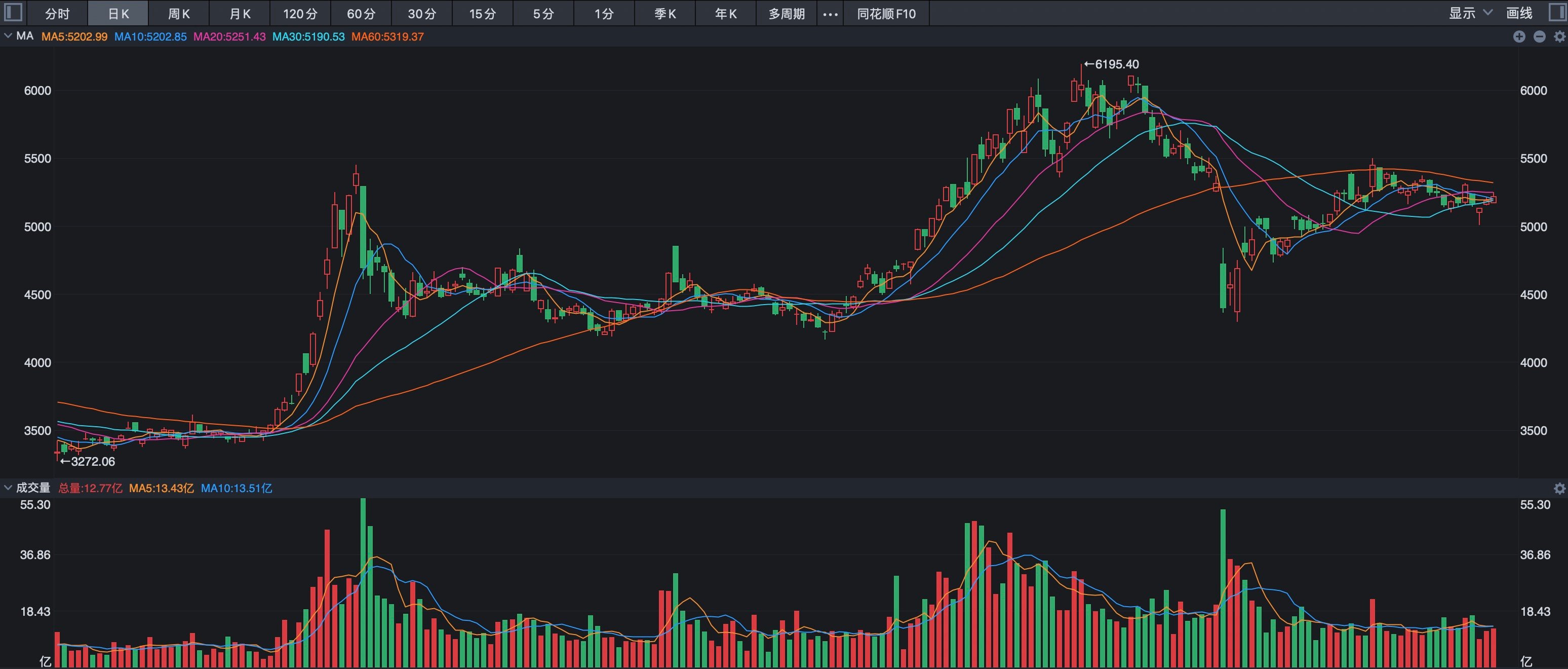1568x669 pixels.
Task: Open MA indicator settings gear
Action: (x=1559, y=36)
